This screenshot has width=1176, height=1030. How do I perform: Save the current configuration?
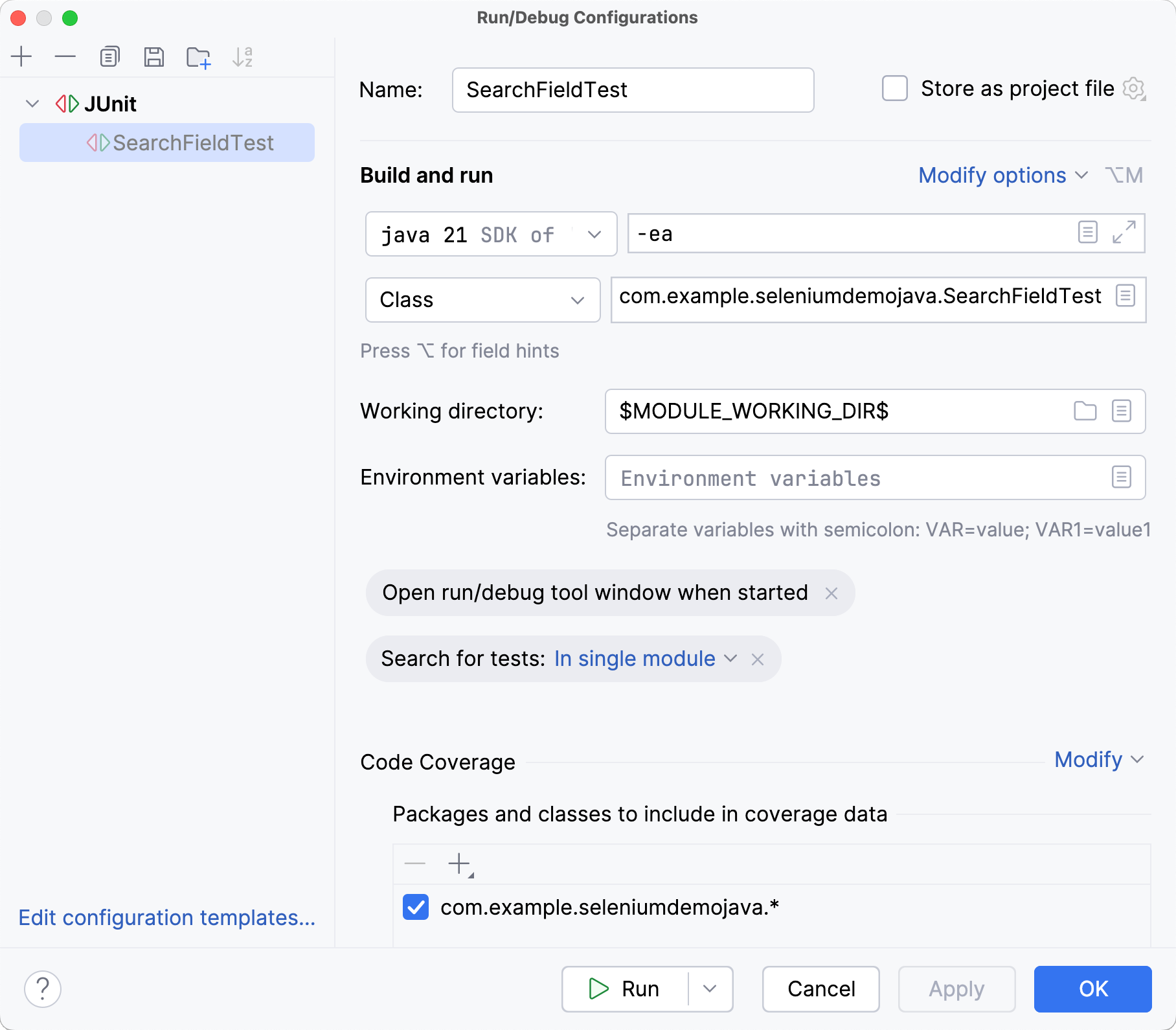click(153, 56)
